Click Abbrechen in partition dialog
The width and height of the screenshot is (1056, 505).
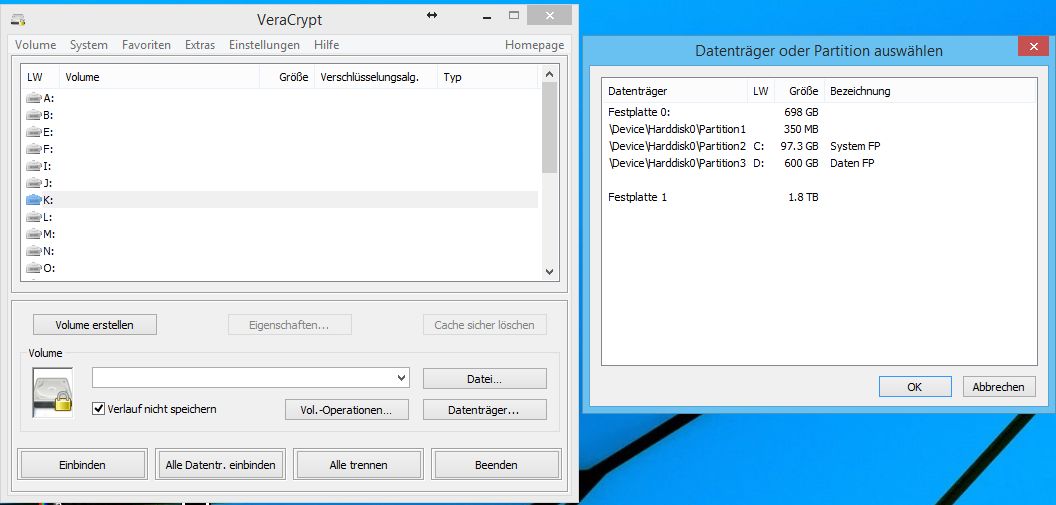[999, 386]
